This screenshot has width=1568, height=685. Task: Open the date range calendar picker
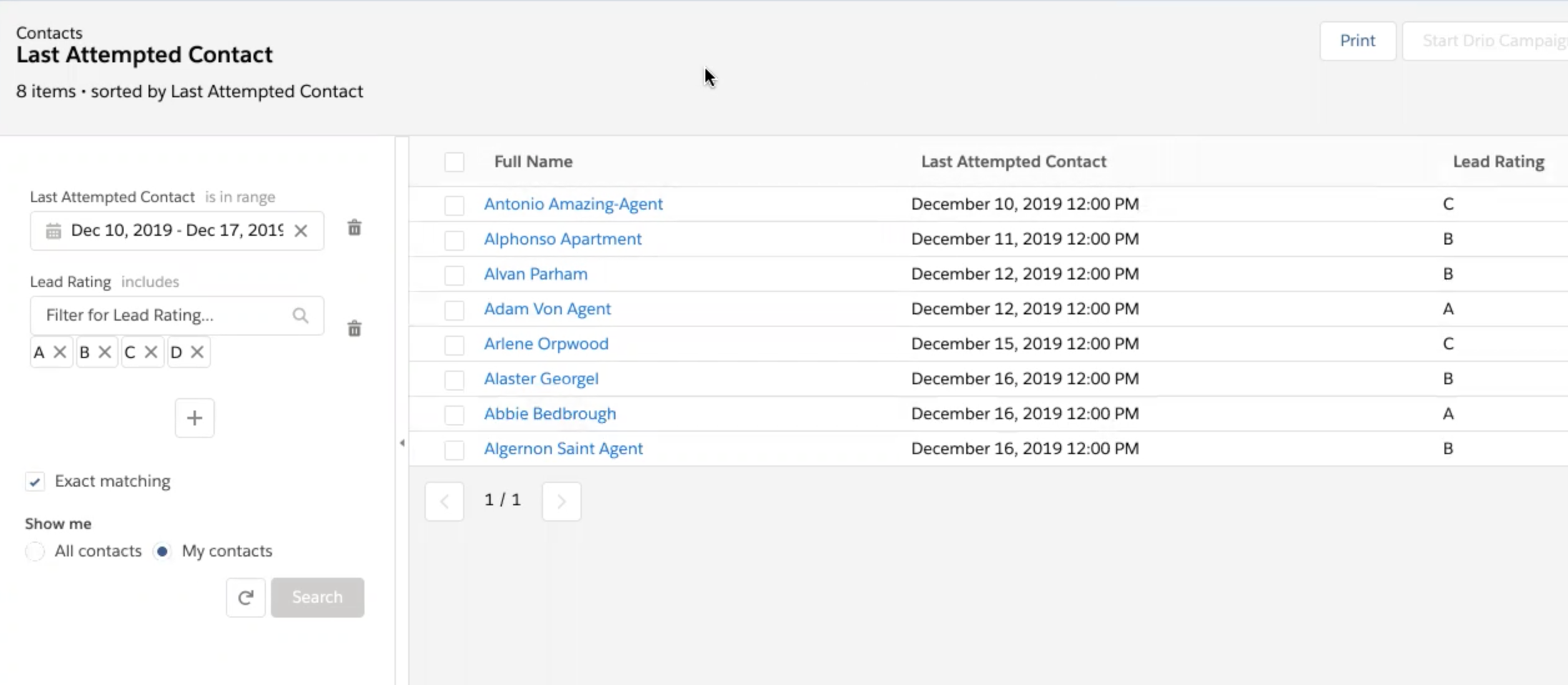[x=54, y=230]
